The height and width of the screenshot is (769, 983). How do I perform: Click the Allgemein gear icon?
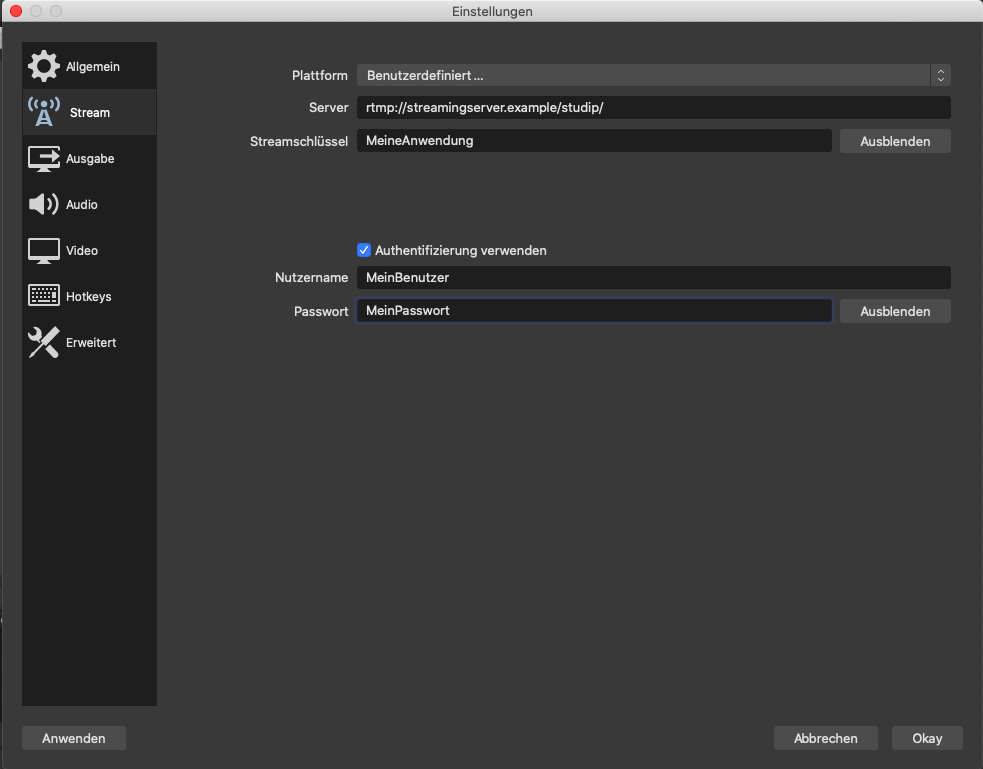[44, 67]
